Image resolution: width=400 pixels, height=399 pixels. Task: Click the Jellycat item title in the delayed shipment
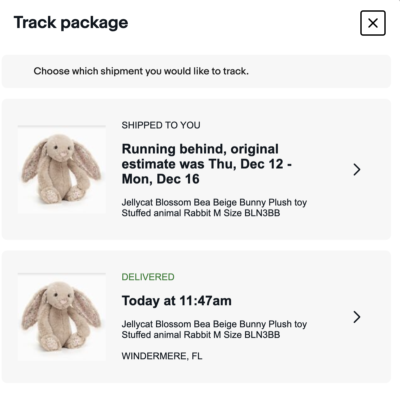[214, 208]
